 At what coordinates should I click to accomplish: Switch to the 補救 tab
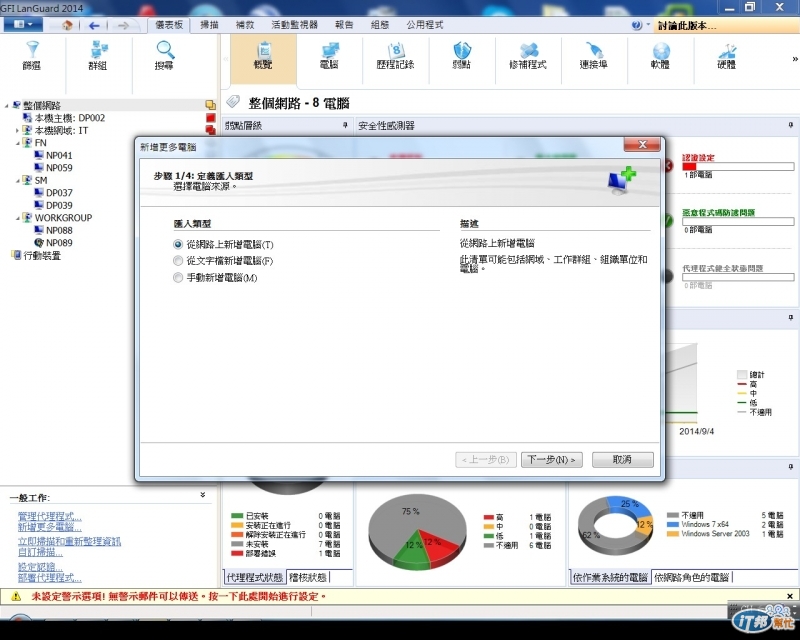click(245, 24)
